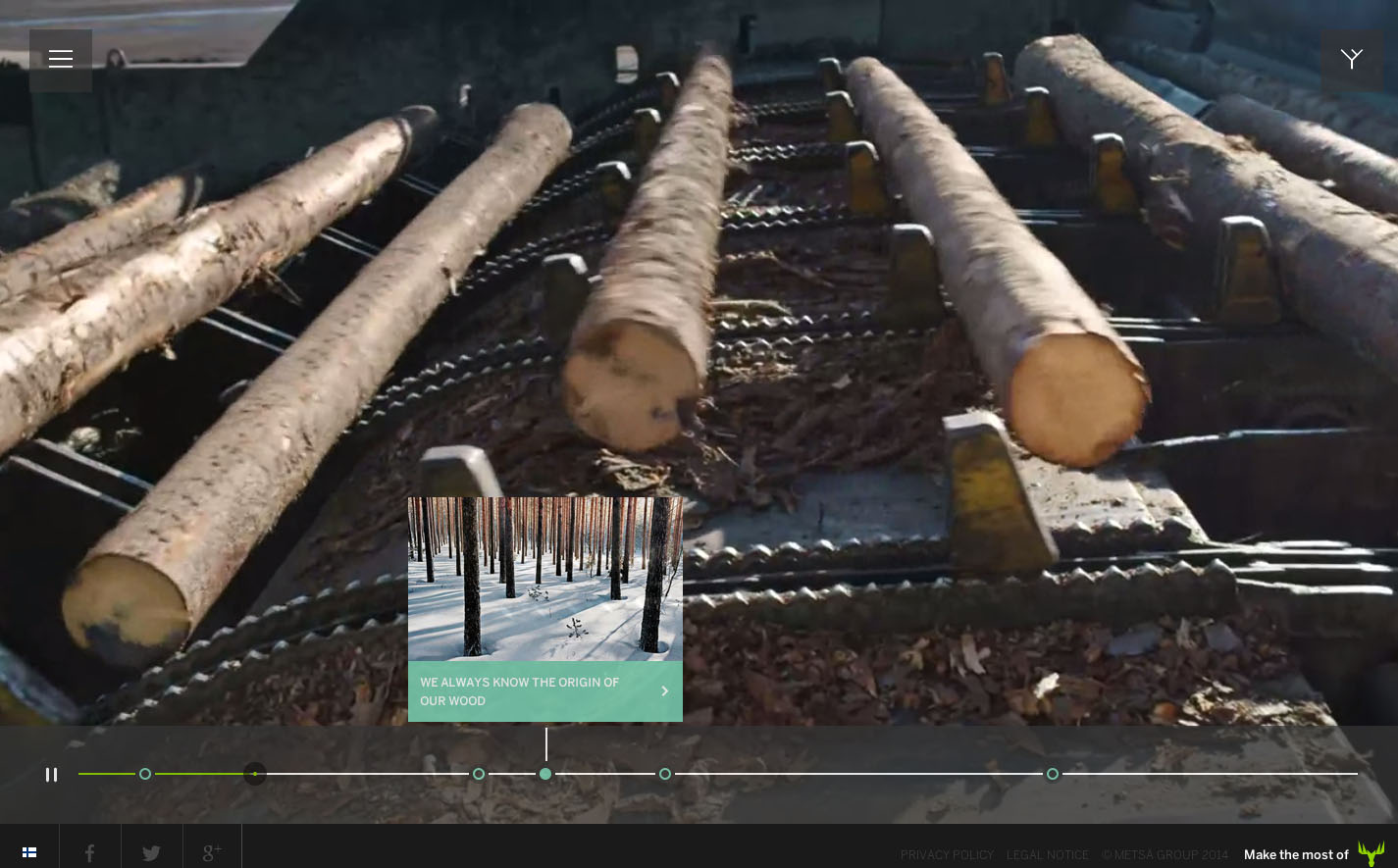Switch language with the Finnish flag icon
Screen dimensions: 1398x868
tap(29, 852)
